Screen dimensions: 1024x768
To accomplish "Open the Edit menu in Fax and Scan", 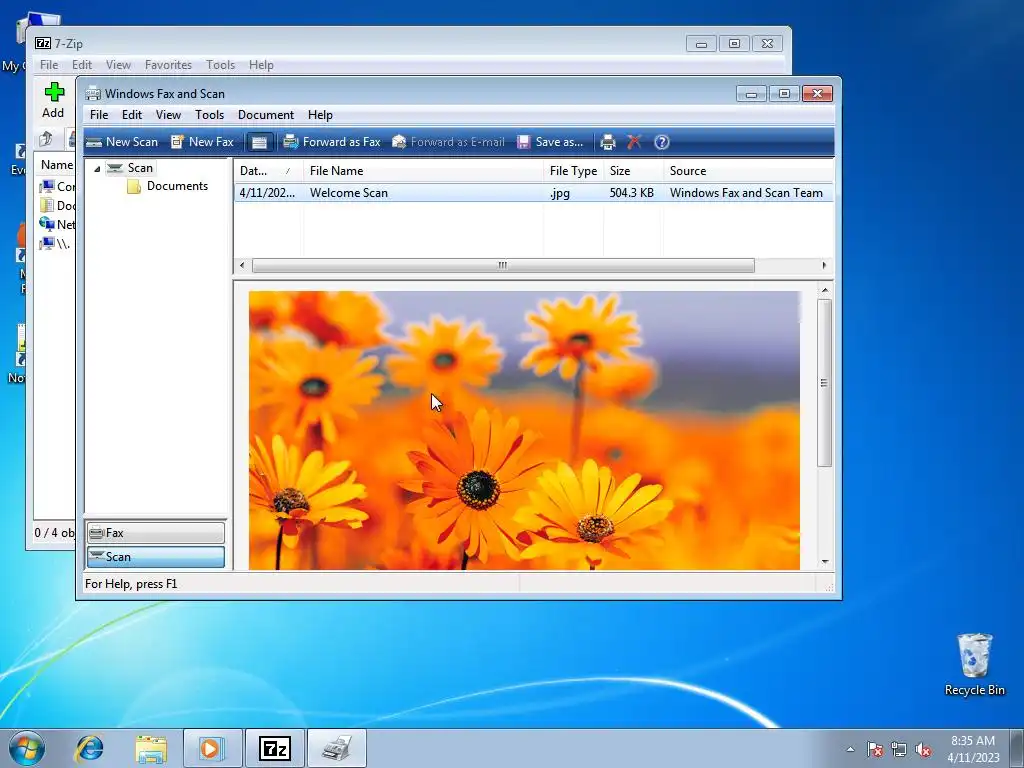I will click(131, 115).
